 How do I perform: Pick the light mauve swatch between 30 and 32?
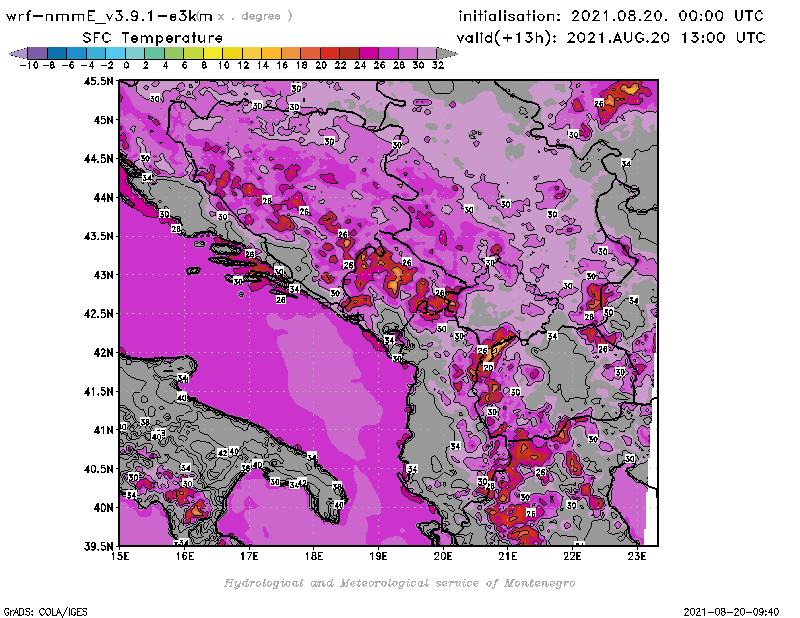(427, 53)
